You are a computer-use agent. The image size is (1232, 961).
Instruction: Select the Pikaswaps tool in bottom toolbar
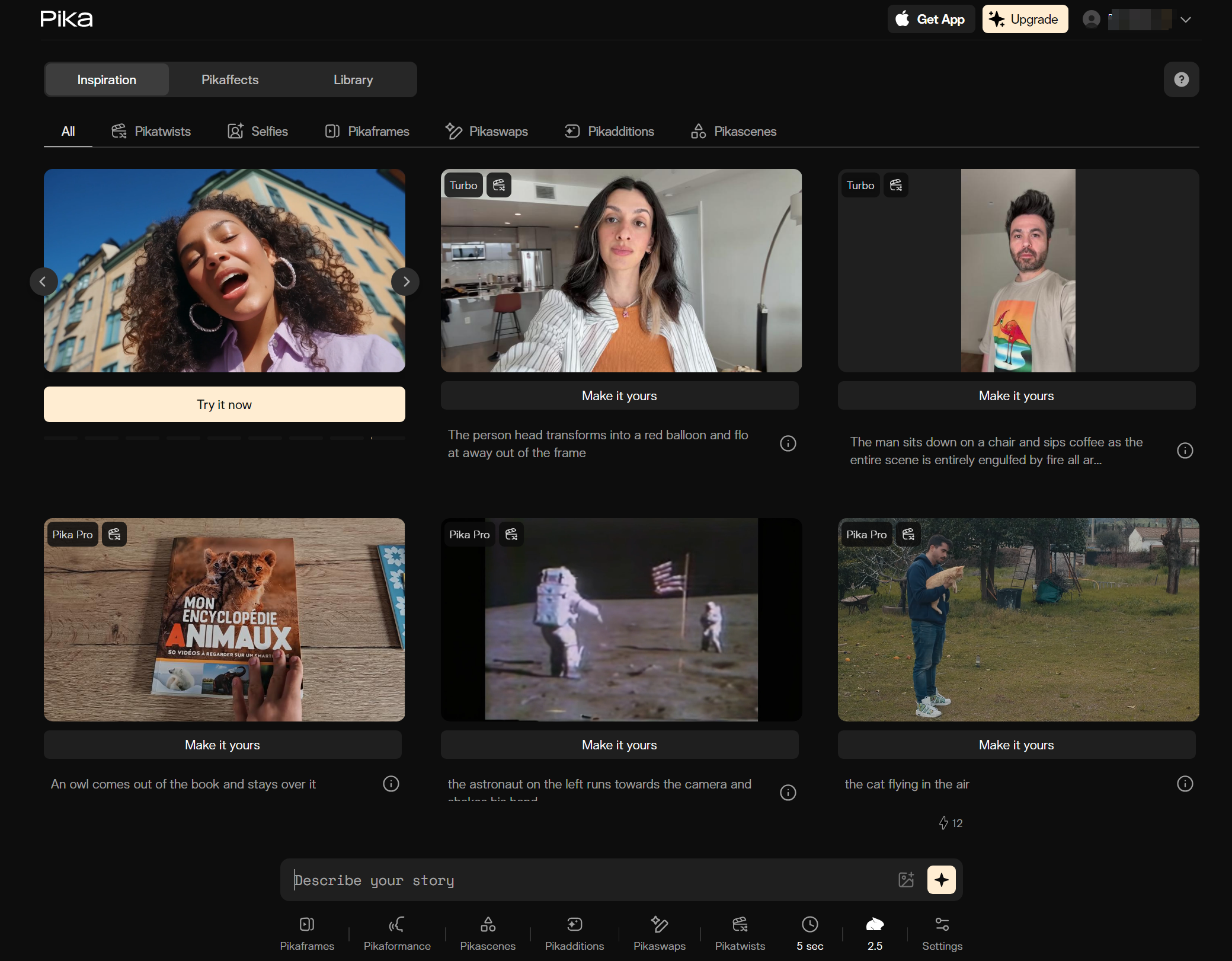click(x=659, y=933)
